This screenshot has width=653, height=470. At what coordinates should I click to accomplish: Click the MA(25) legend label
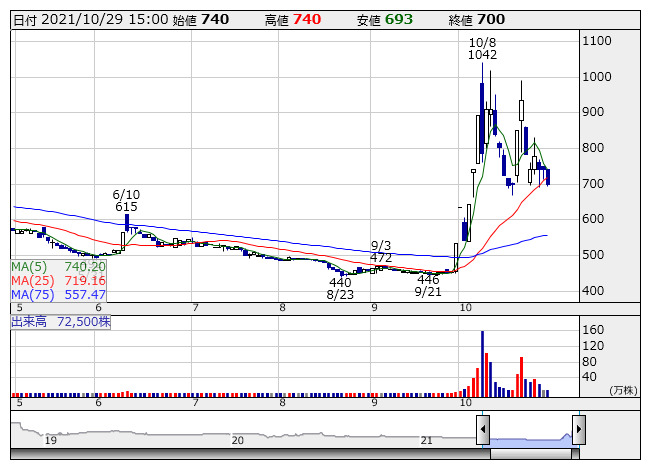58,281
